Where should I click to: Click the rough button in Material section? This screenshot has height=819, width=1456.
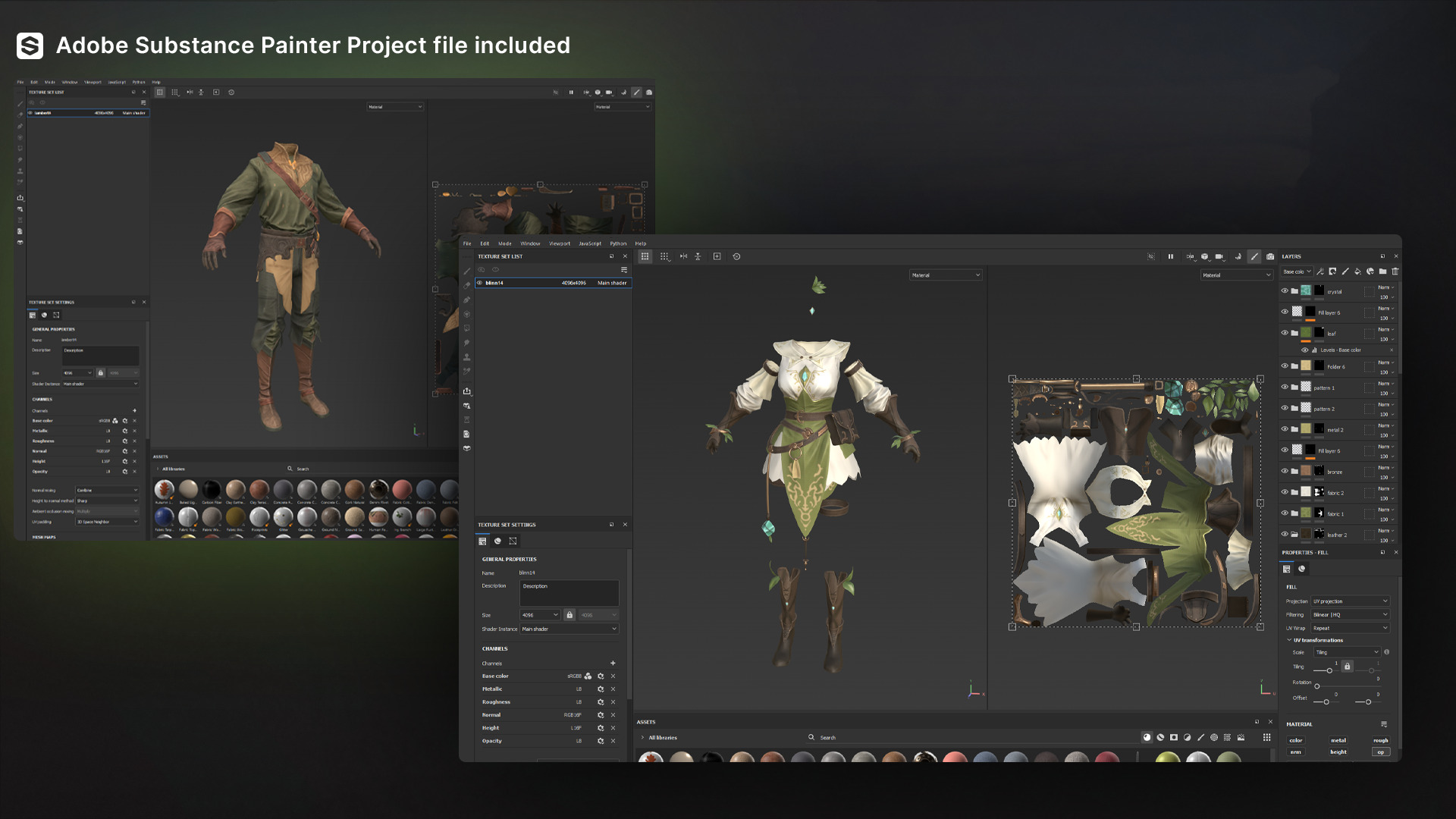click(1380, 741)
